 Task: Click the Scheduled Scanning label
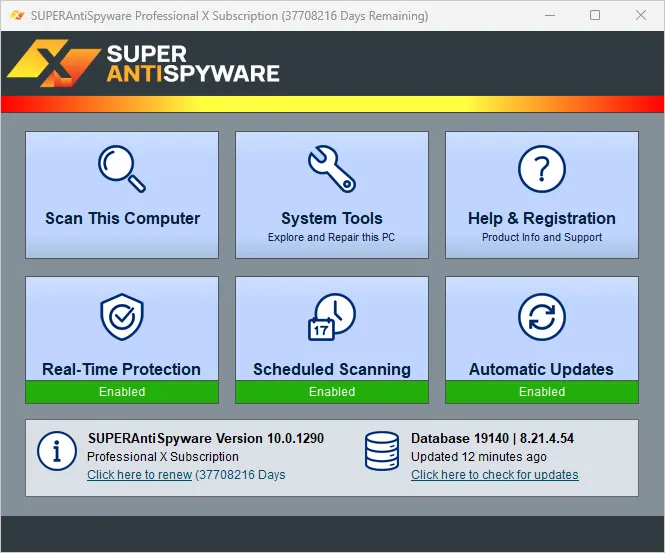[x=332, y=369]
